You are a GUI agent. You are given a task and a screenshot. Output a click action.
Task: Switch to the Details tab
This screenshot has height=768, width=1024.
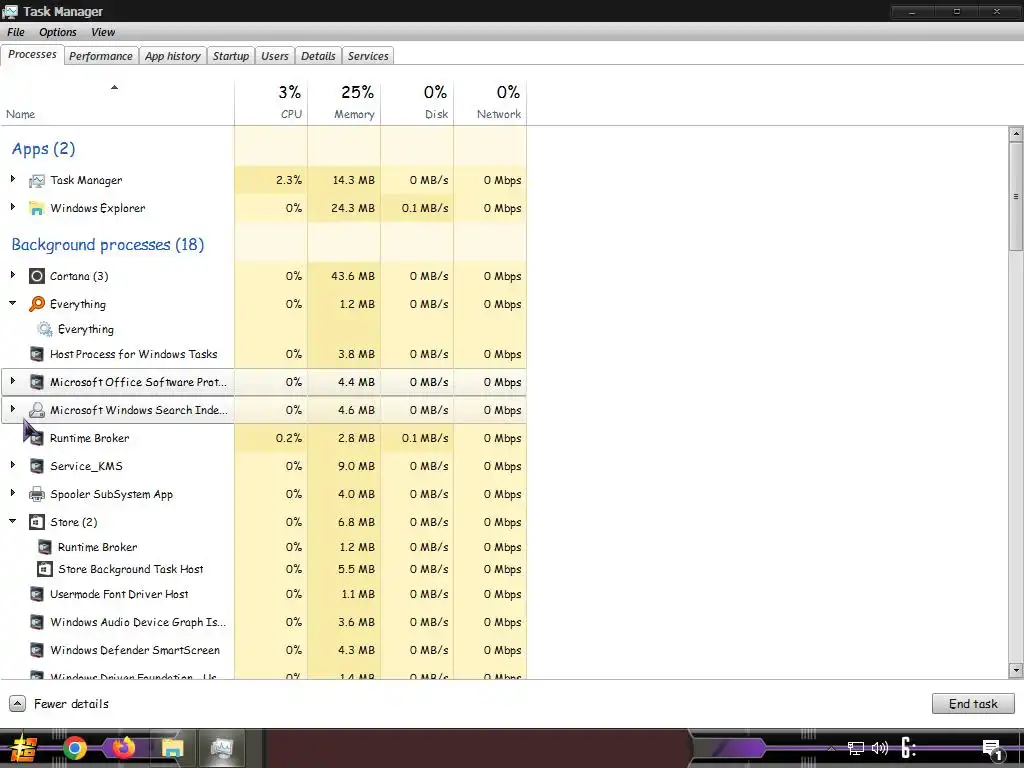[318, 56]
